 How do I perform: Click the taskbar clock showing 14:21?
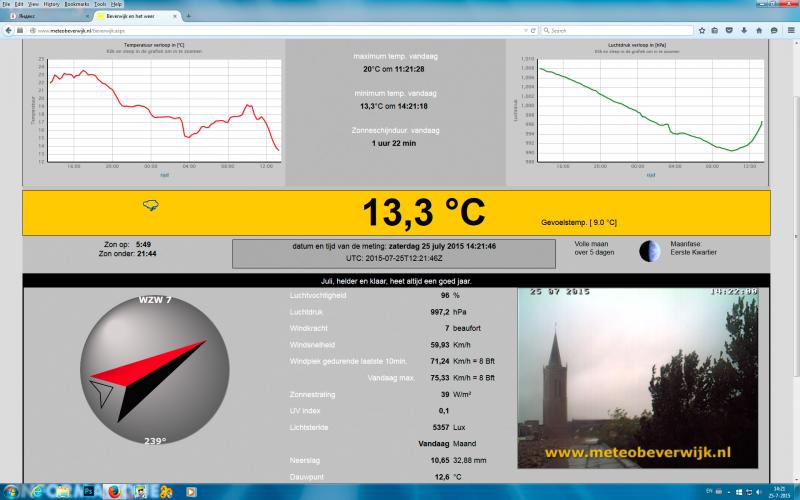[x=779, y=492]
